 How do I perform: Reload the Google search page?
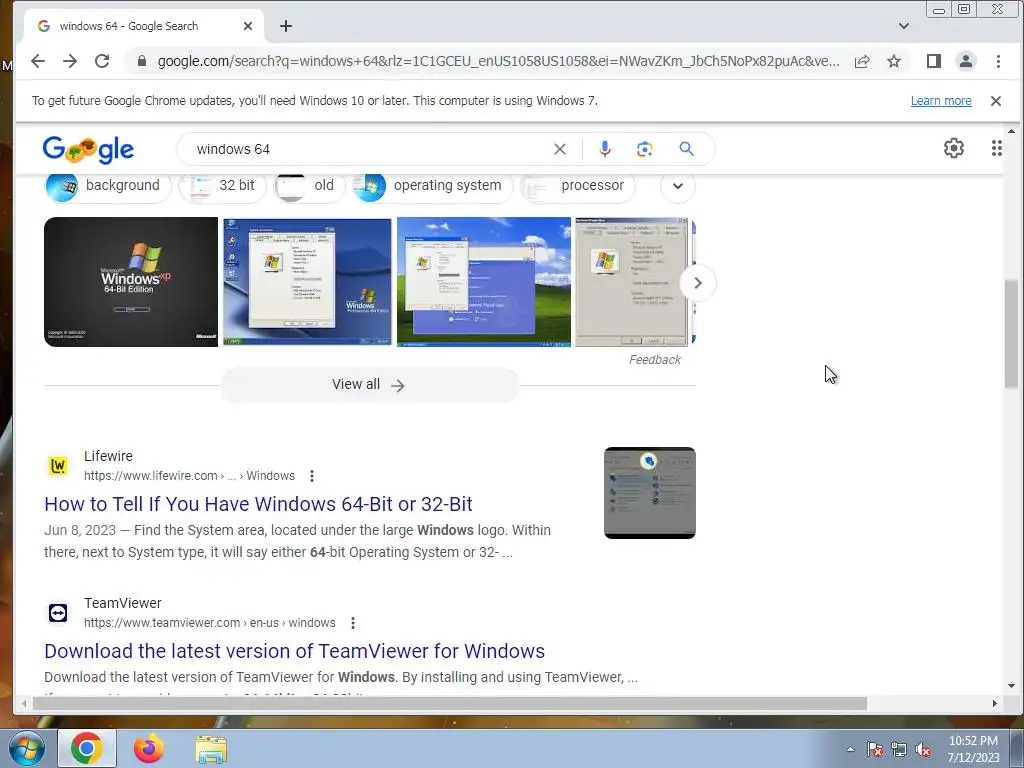point(102,61)
